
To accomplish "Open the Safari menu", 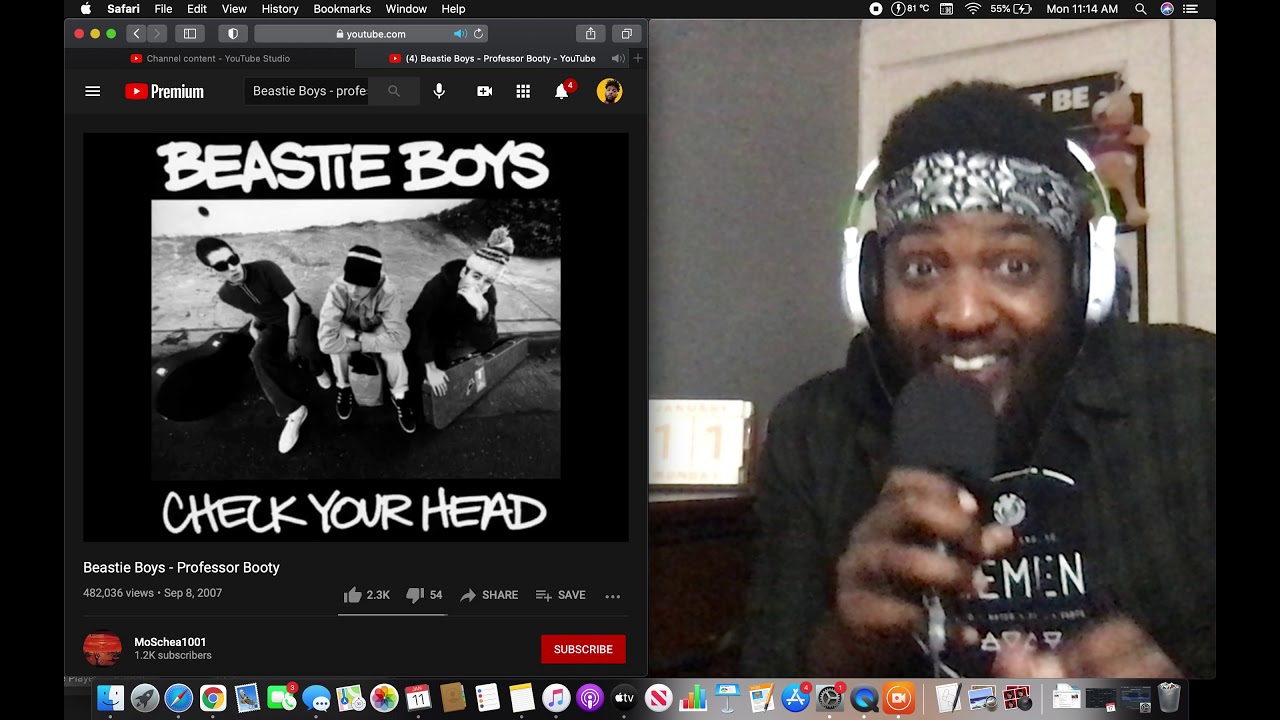I will coord(124,9).
